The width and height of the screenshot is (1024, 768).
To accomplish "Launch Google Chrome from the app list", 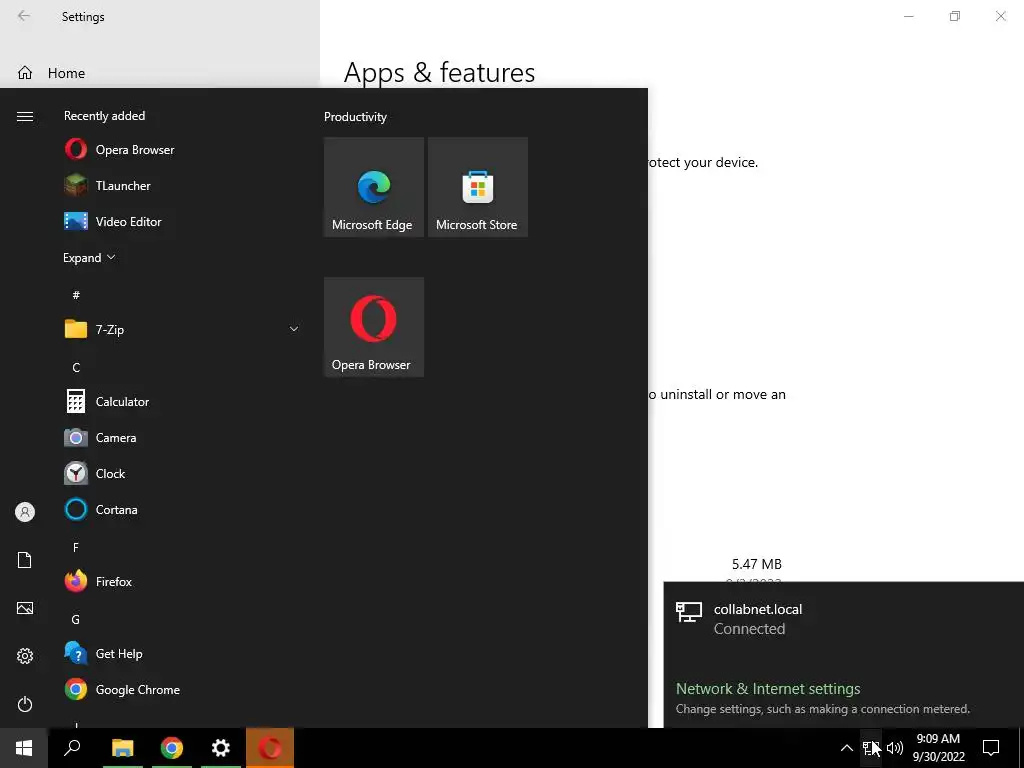I will (183, 690).
